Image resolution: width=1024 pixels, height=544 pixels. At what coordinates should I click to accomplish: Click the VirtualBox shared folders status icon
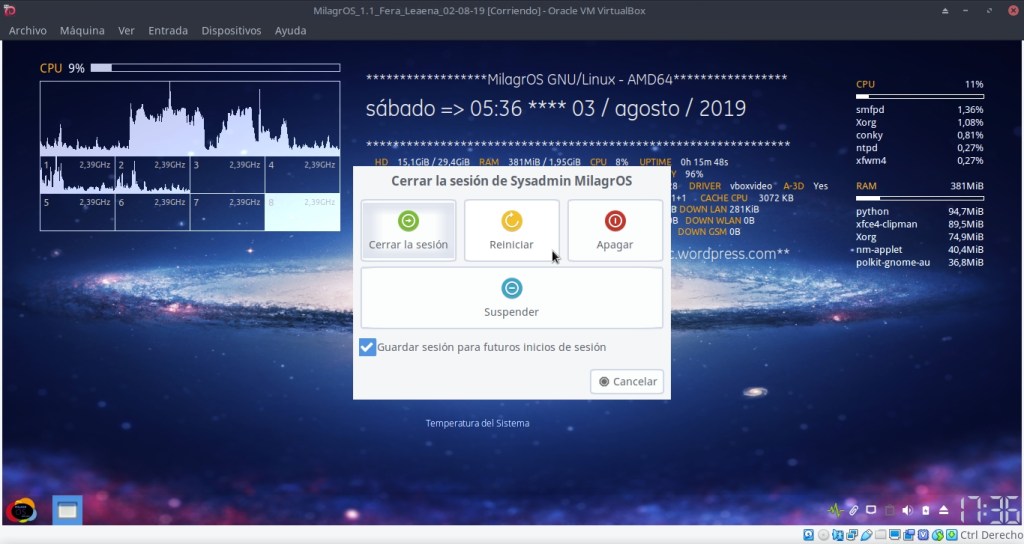[881, 534]
